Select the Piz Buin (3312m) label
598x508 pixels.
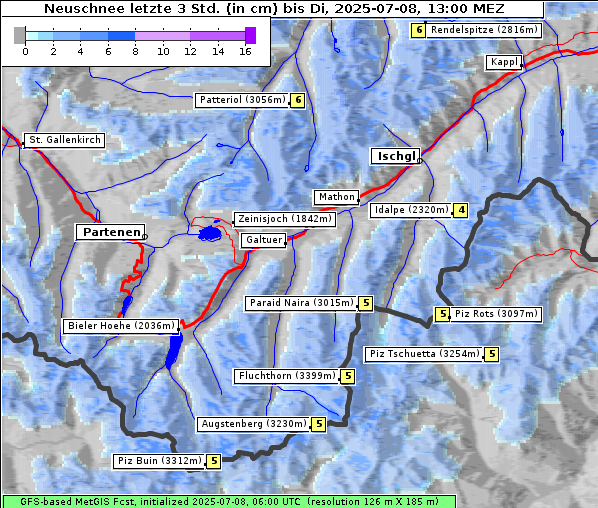pyautogui.click(x=159, y=461)
